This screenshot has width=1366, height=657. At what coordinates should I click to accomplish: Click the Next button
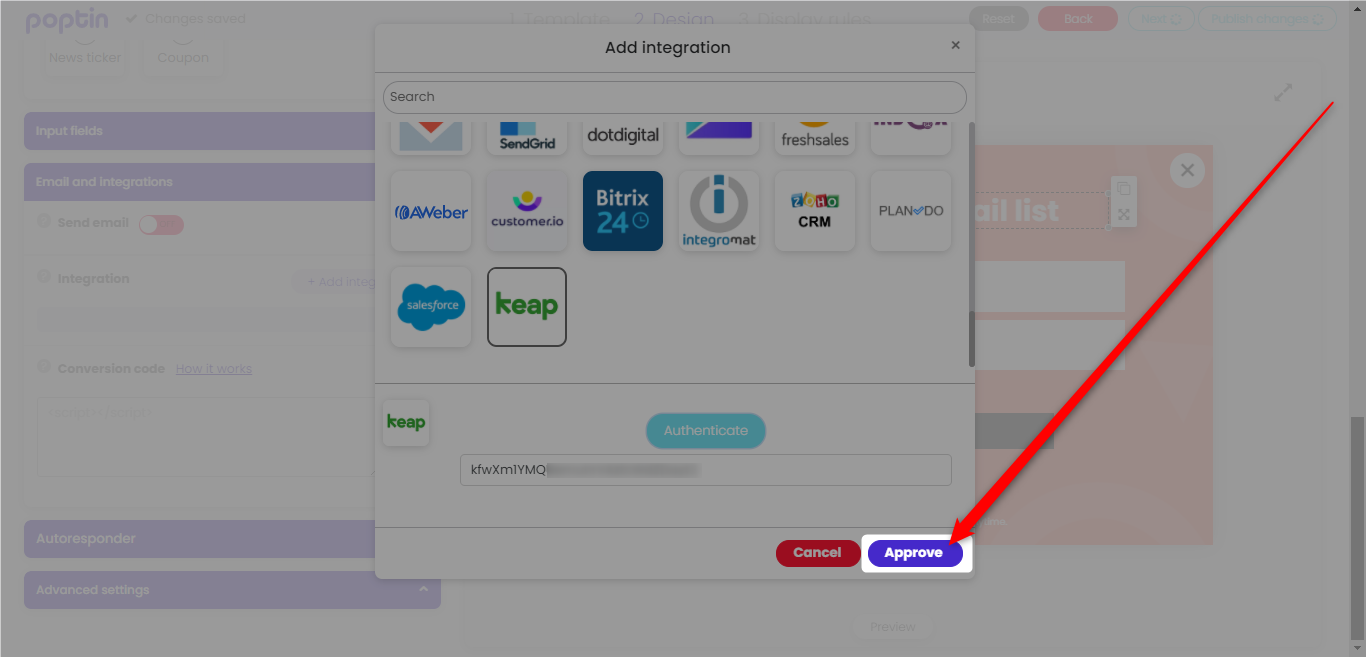coord(1160,19)
